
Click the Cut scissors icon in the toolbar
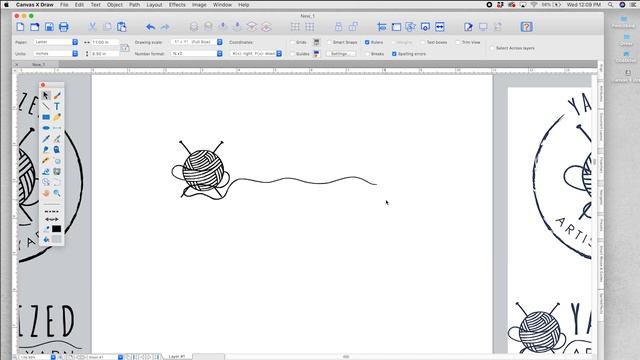93,27
